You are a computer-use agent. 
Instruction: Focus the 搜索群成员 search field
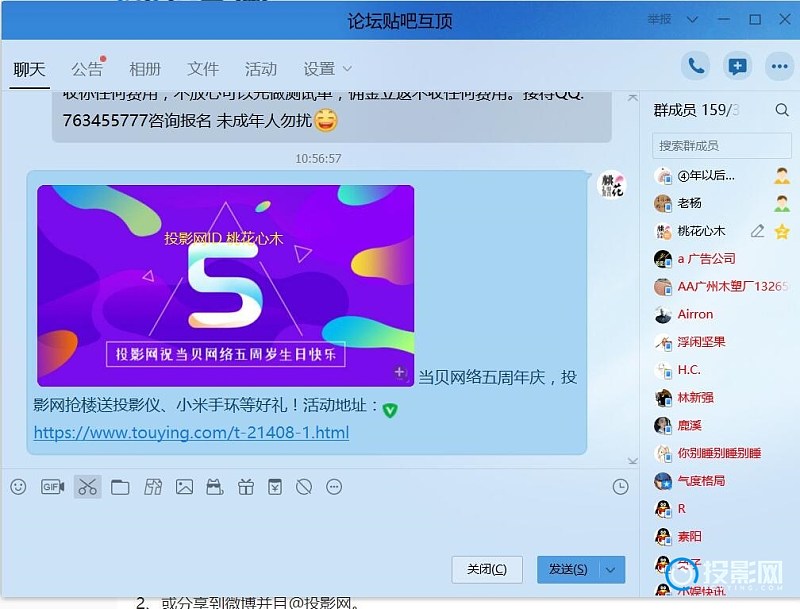(721, 146)
